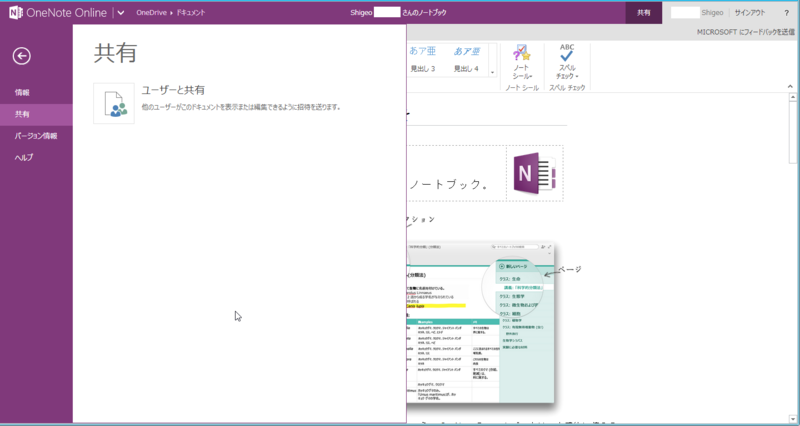
Task: Click the notebook screenshot image on page
Action: tap(481, 323)
